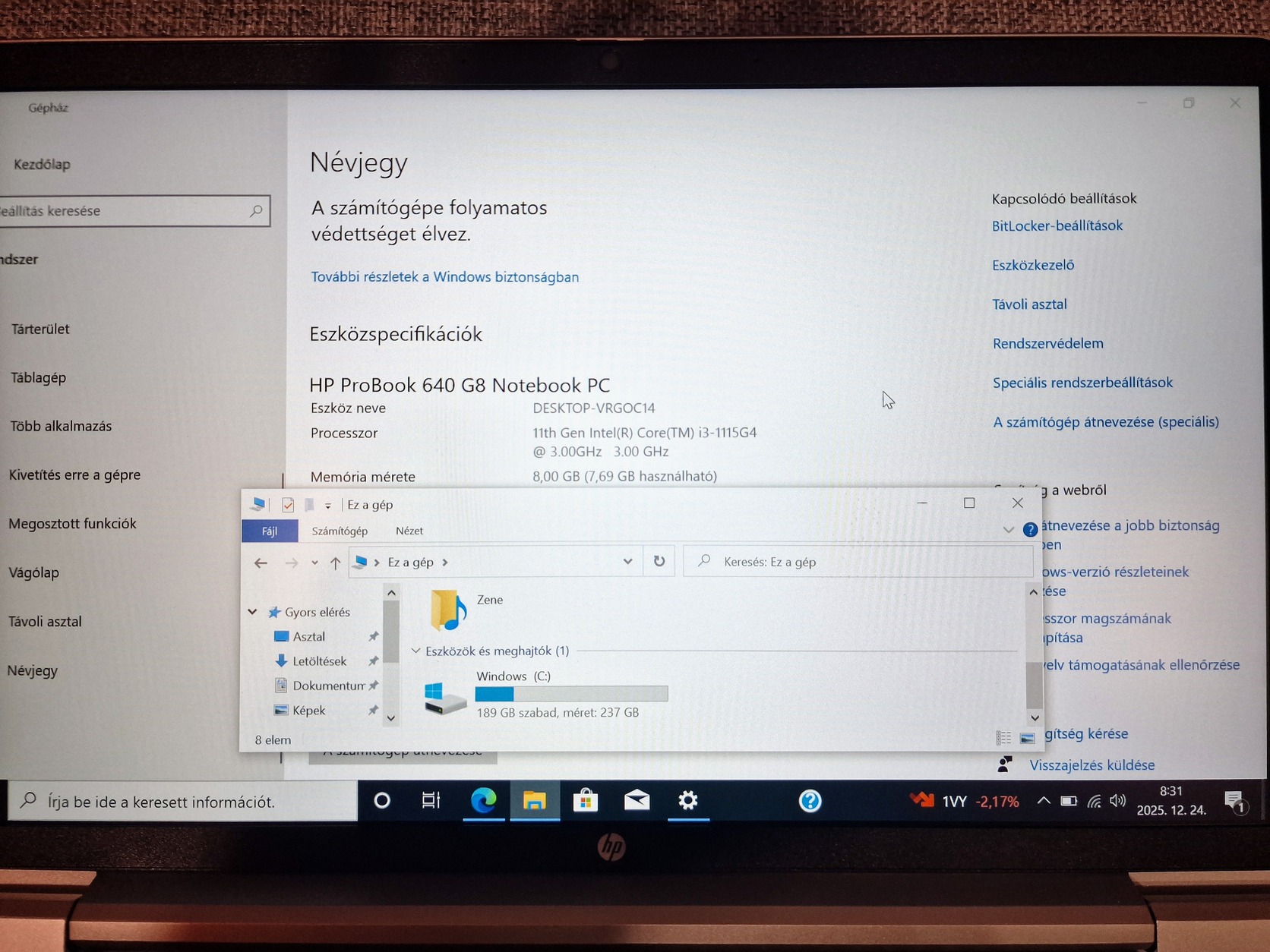Refresh the Ez a gép address bar

tap(659, 562)
